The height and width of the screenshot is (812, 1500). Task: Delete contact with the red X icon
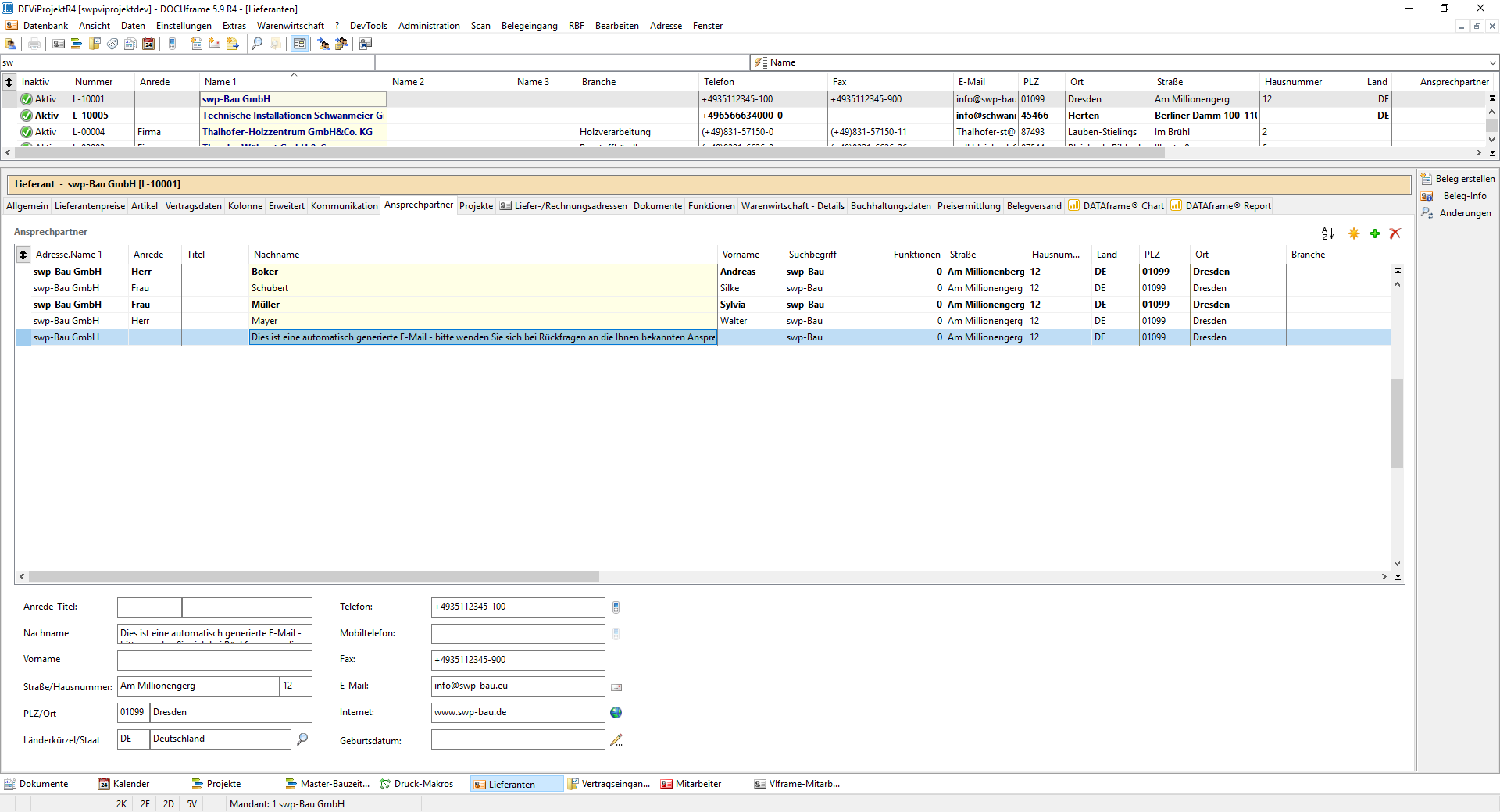[x=1395, y=233]
